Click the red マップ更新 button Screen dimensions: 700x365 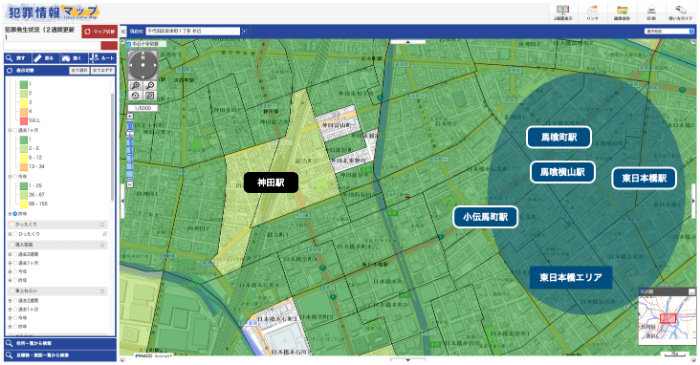(100, 32)
